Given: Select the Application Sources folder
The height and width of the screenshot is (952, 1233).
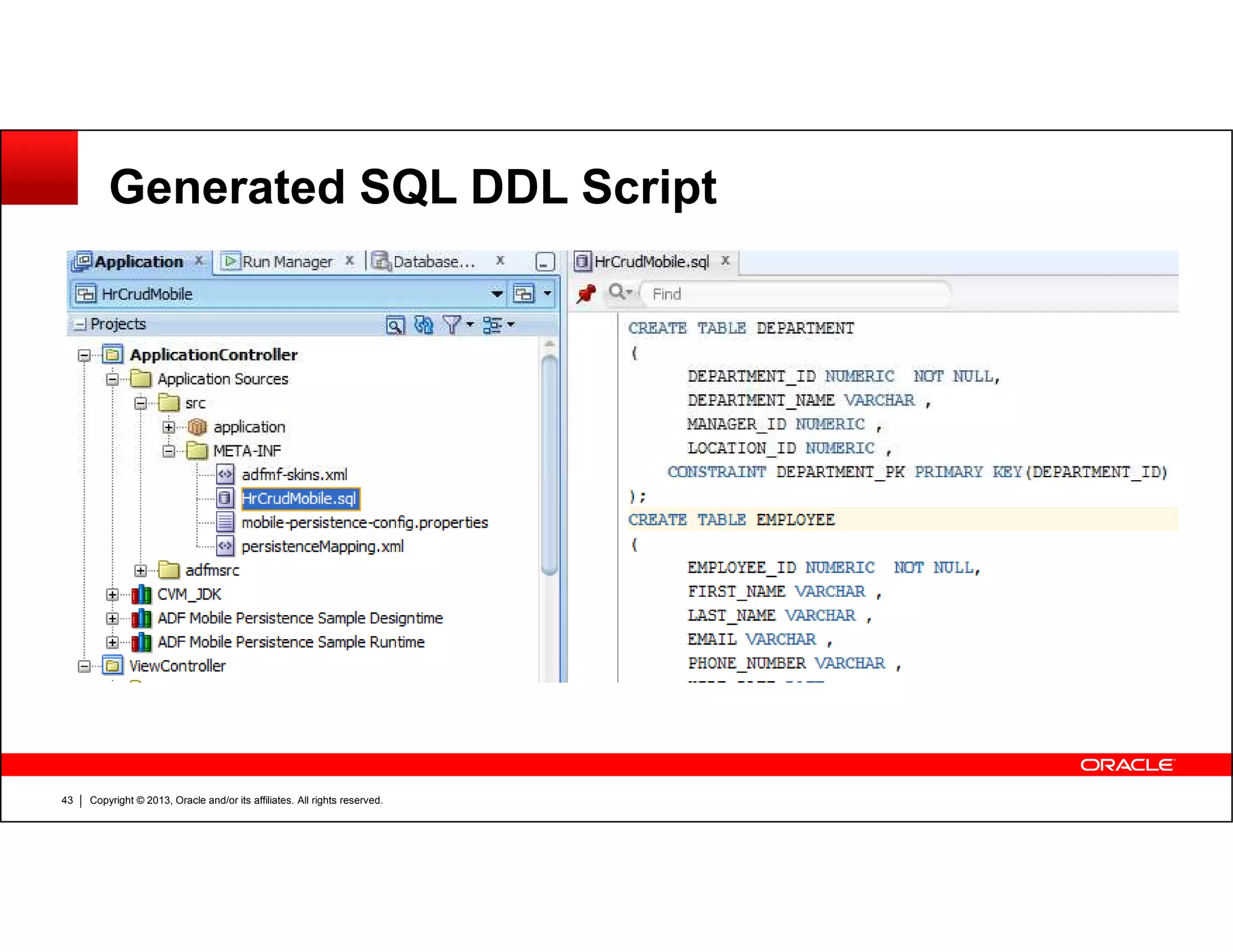Looking at the screenshot, I should pyautogui.click(x=223, y=379).
